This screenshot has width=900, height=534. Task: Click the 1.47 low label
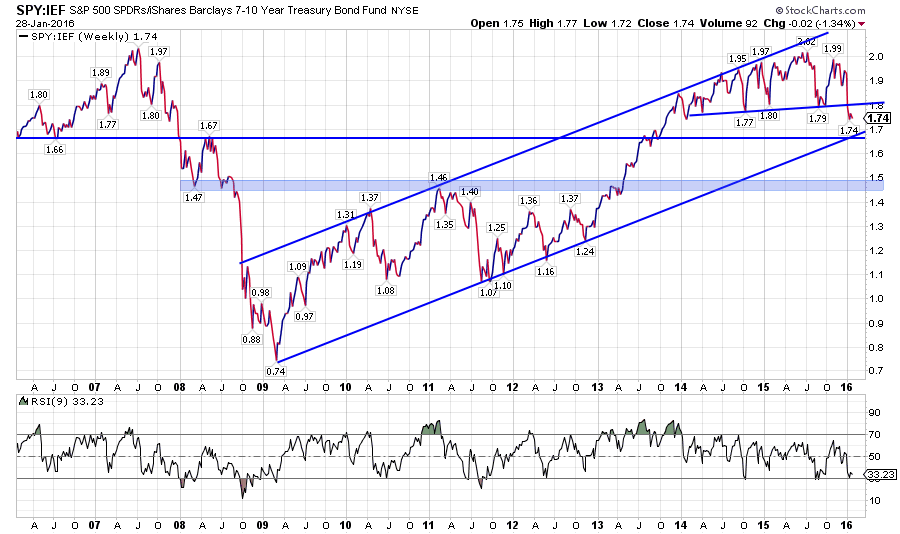coord(193,197)
